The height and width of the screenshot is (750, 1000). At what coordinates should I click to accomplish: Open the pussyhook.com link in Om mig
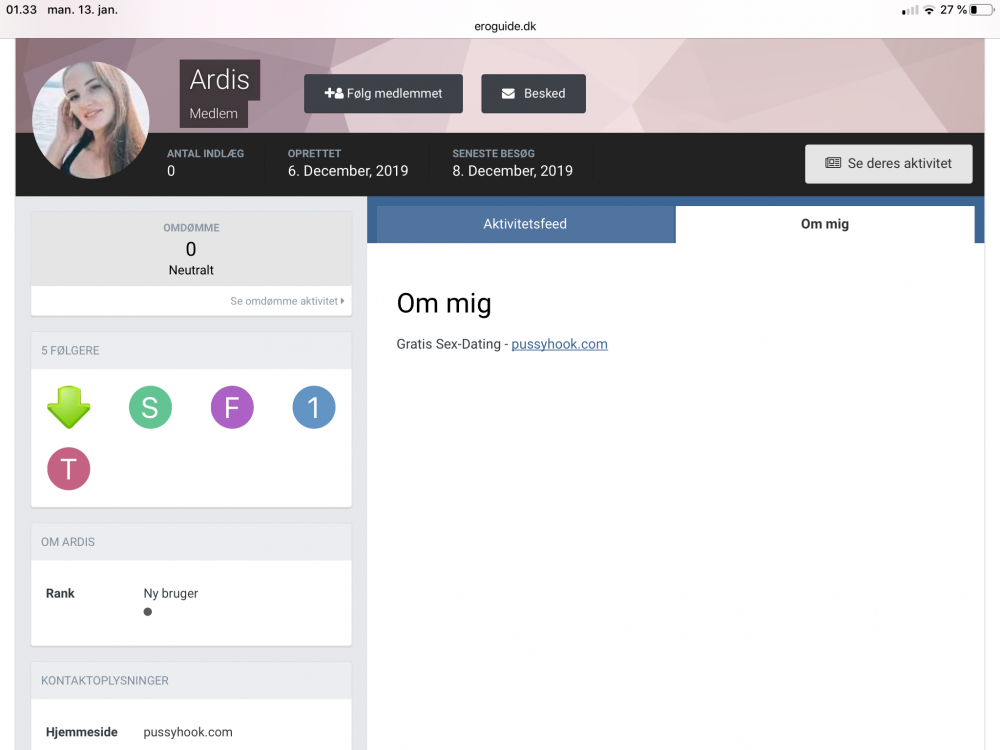559,344
